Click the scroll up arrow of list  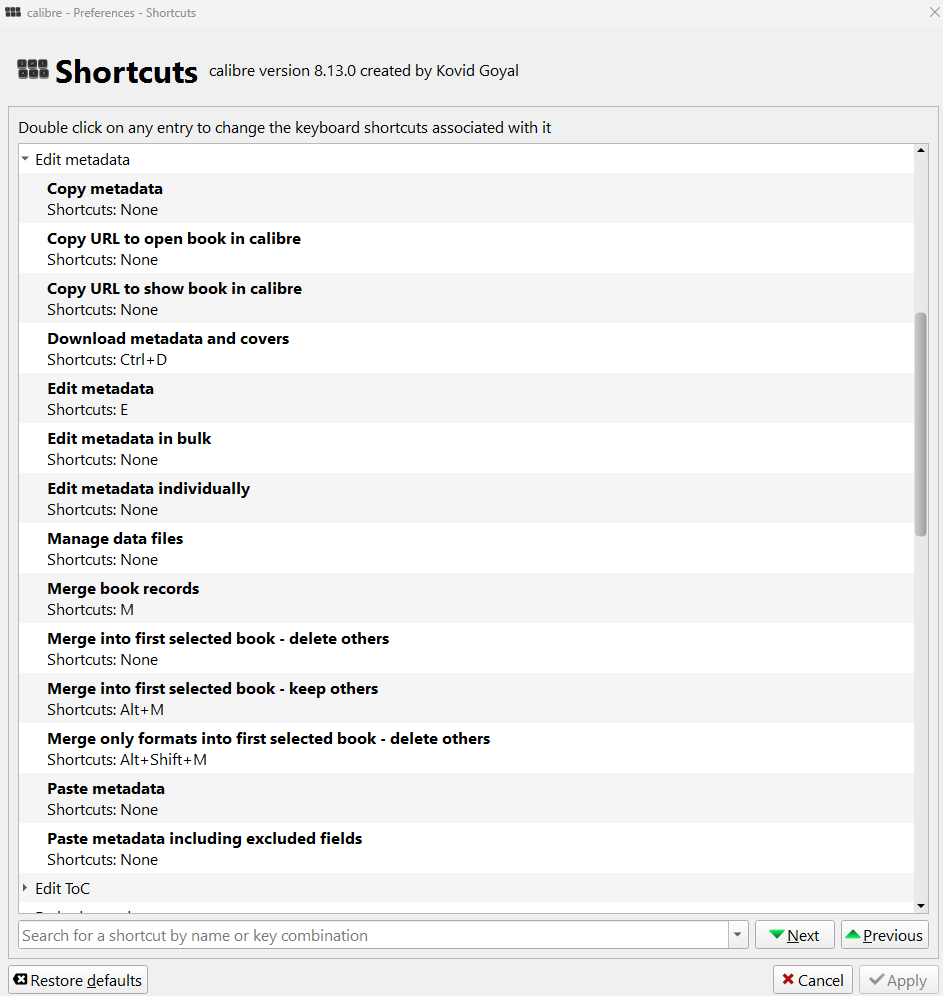[921, 151]
